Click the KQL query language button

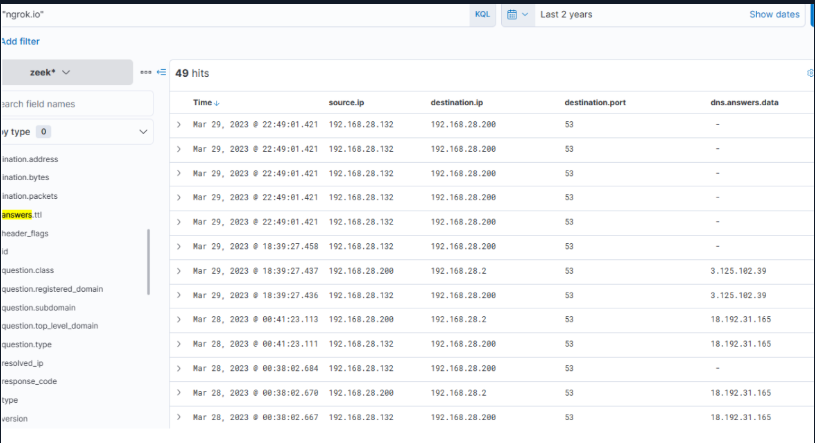[x=482, y=15]
